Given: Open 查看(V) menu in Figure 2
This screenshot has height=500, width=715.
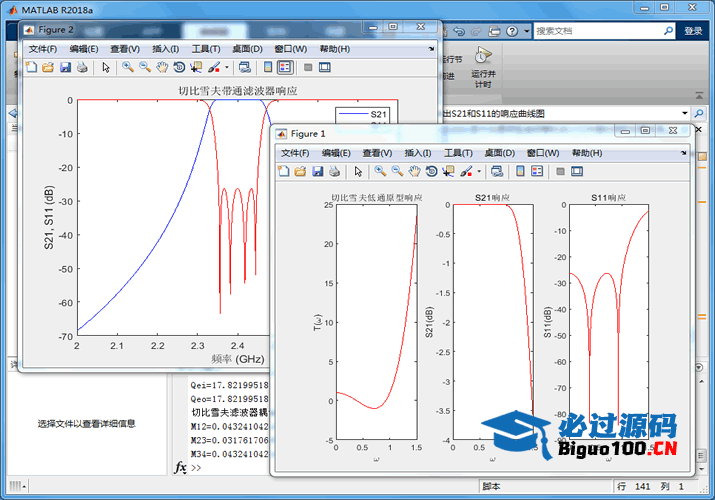Looking at the screenshot, I should [x=125, y=49].
